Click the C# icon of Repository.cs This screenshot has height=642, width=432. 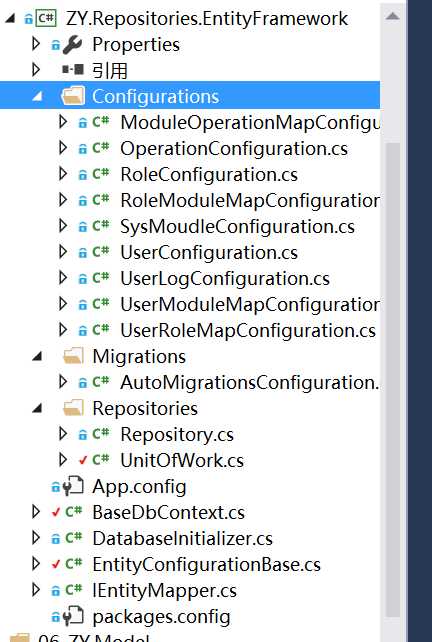[x=100, y=433]
